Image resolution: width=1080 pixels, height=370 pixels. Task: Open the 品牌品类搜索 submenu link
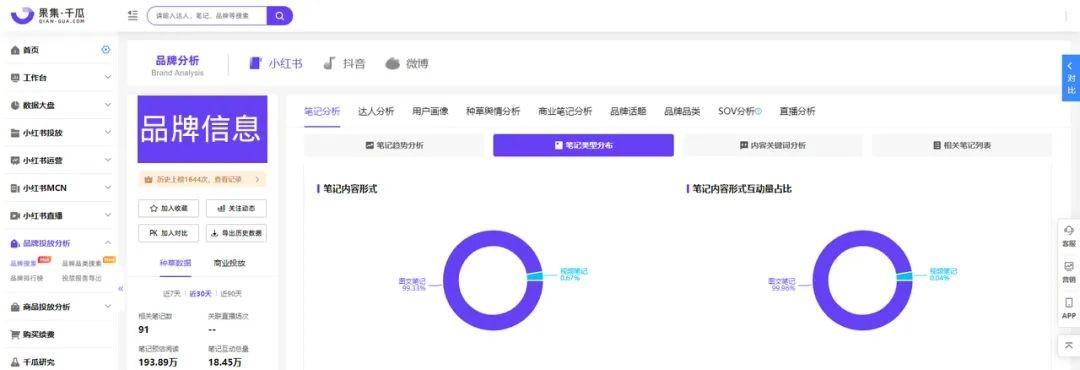(82, 263)
